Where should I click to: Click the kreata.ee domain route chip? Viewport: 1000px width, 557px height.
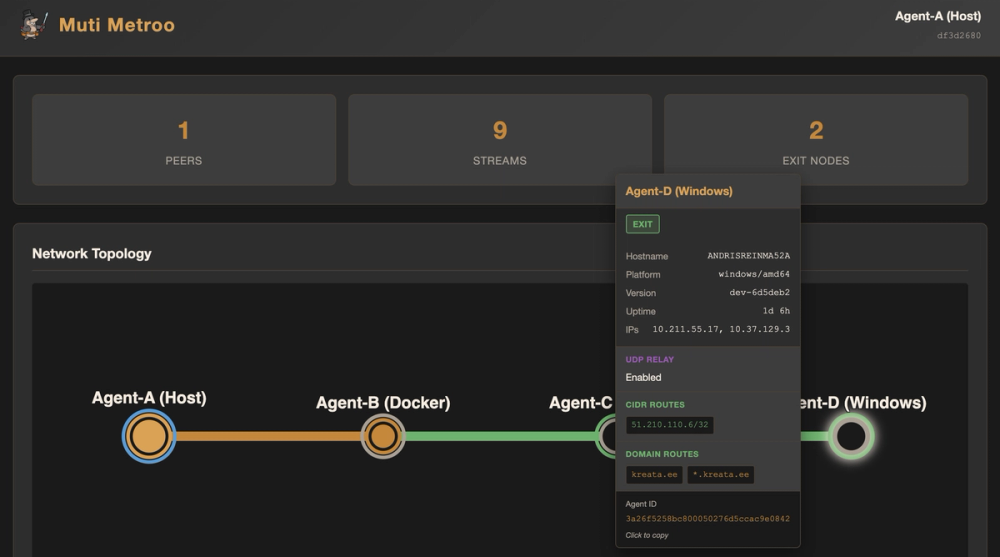click(x=654, y=475)
